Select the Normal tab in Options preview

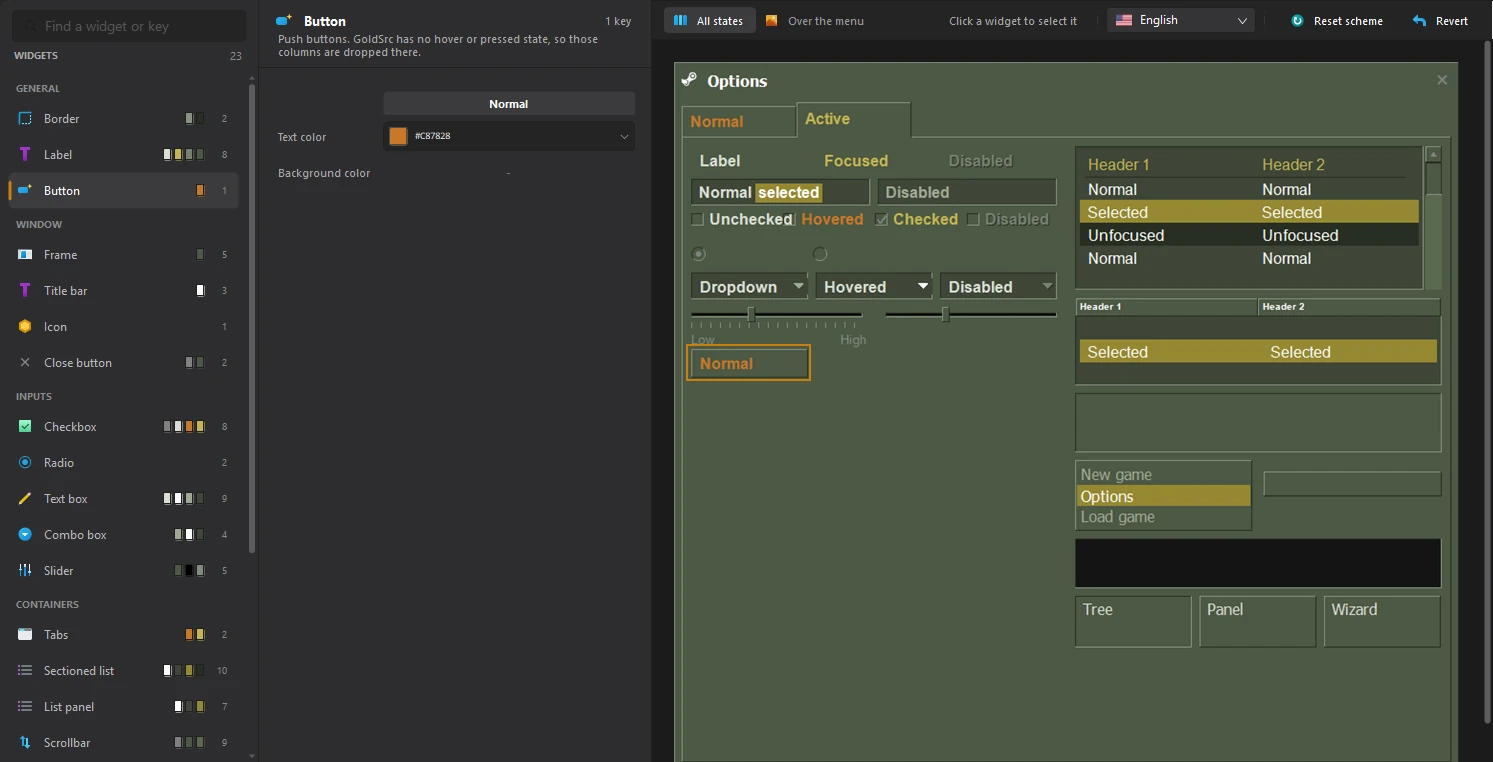point(739,121)
